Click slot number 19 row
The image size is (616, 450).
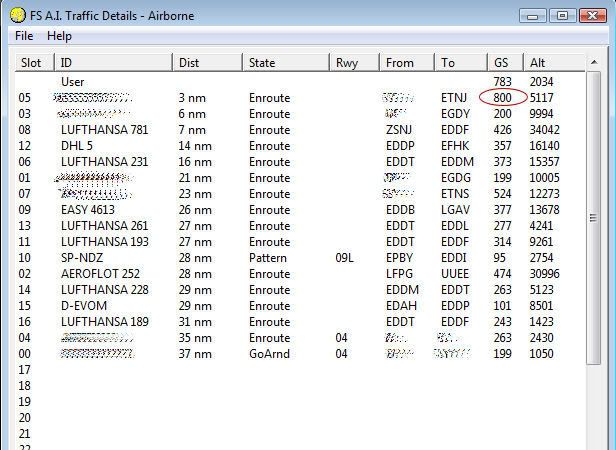[24, 402]
